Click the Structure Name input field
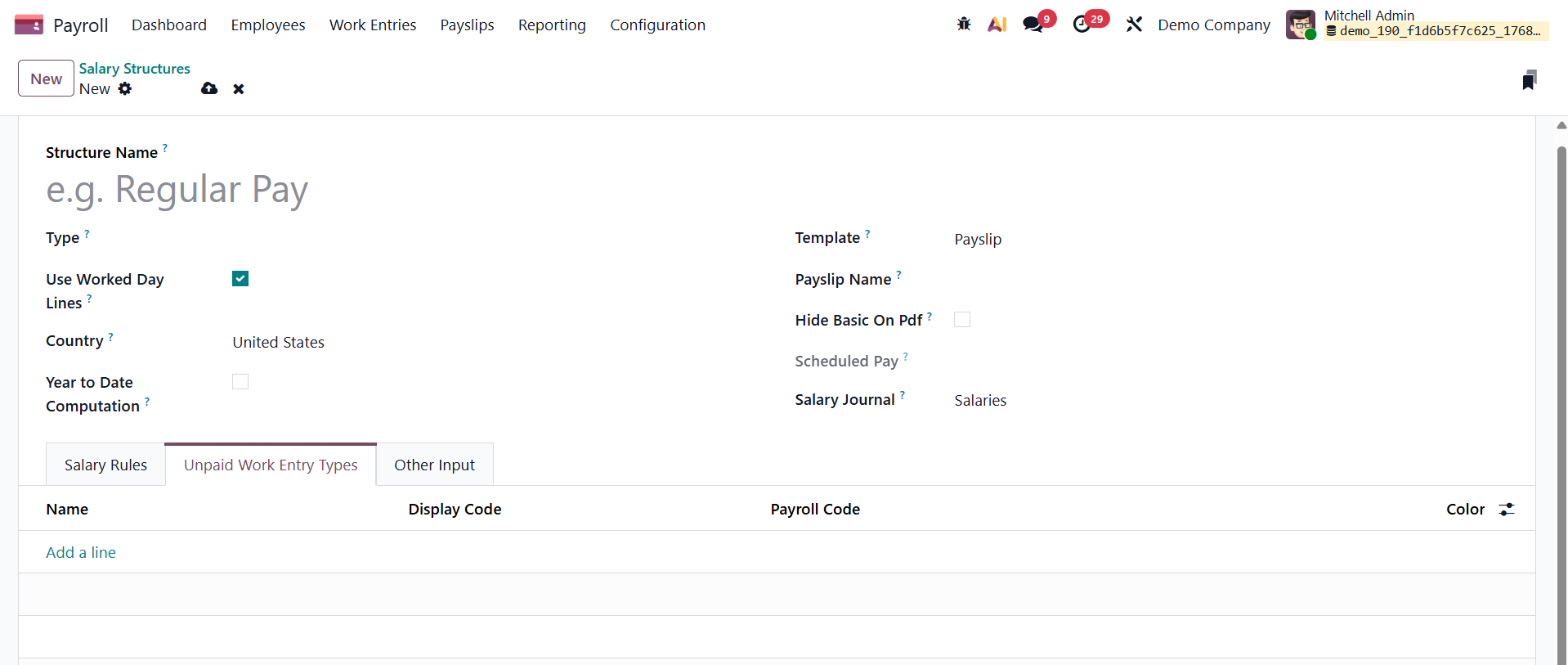 coord(327,190)
